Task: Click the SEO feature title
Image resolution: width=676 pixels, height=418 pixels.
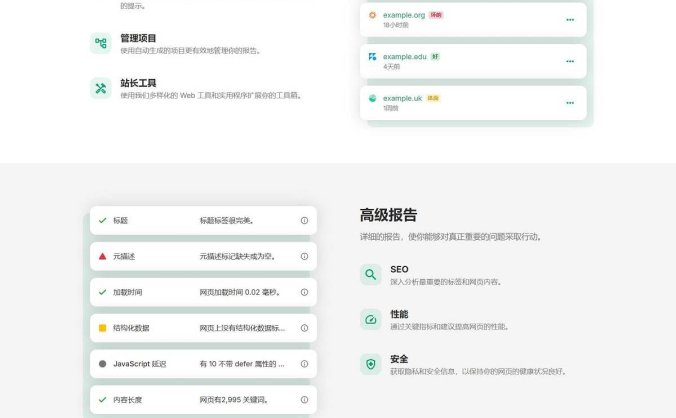Action: [x=399, y=269]
